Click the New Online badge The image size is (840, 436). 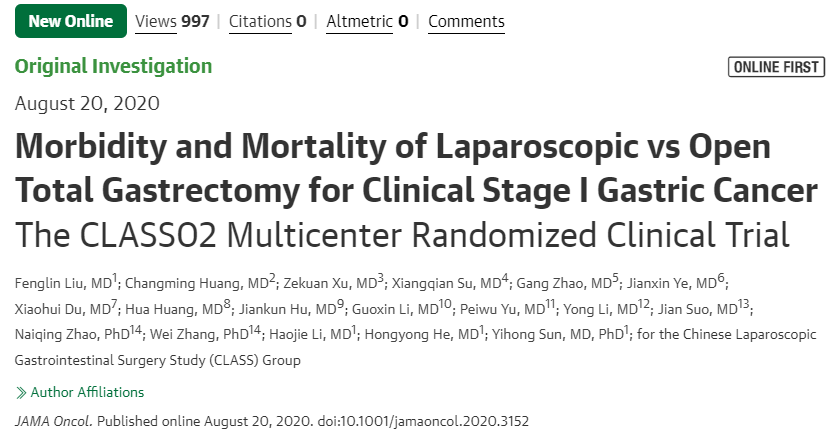(70, 21)
